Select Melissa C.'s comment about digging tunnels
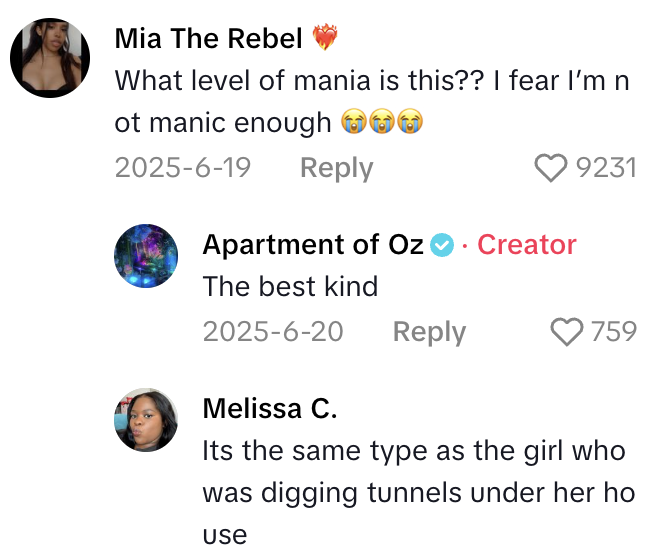 tap(414, 492)
